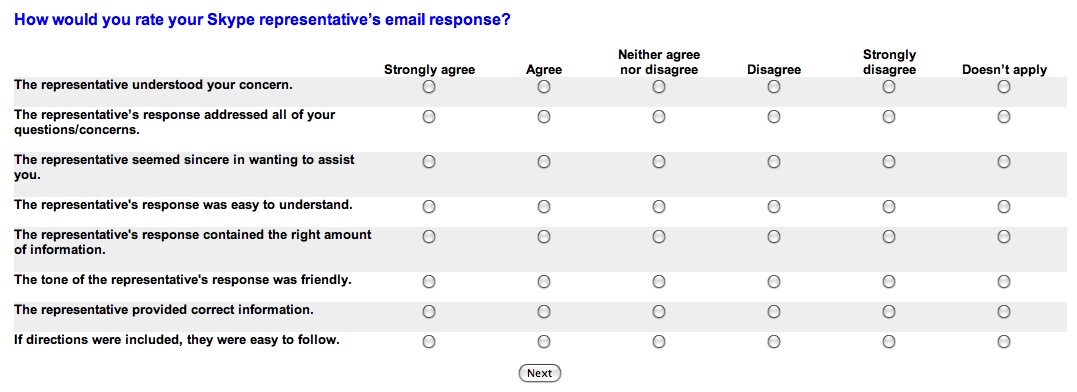Viewport: 1077px width, 392px height.
Task: Click the Next button
Action: (539, 373)
